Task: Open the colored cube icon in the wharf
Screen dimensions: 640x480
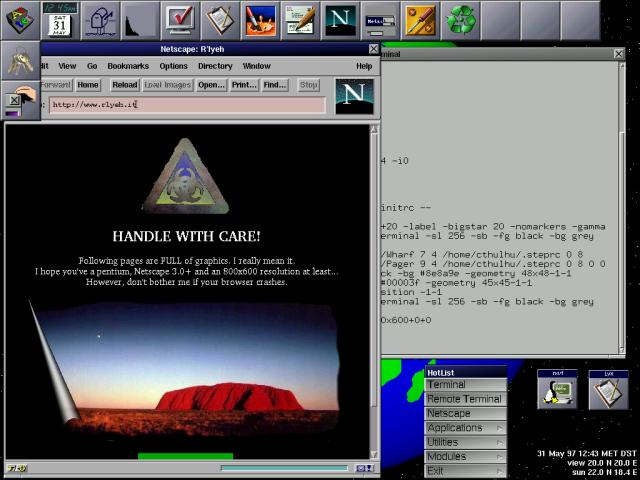Action: tap(20, 20)
